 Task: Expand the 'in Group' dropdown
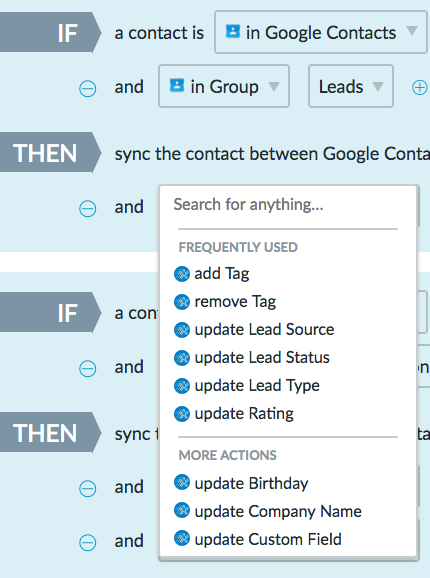pyautogui.click(x=224, y=86)
